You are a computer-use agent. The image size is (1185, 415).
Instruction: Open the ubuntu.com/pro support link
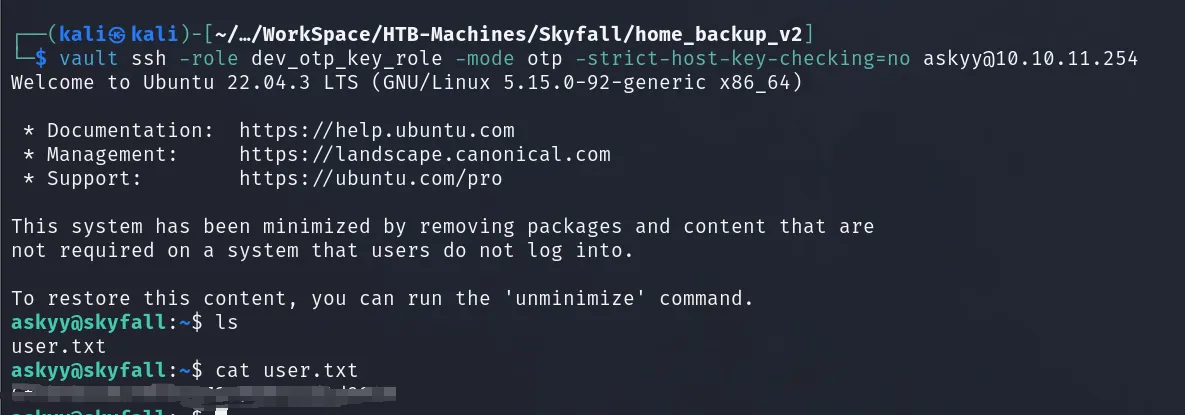tap(370, 178)
